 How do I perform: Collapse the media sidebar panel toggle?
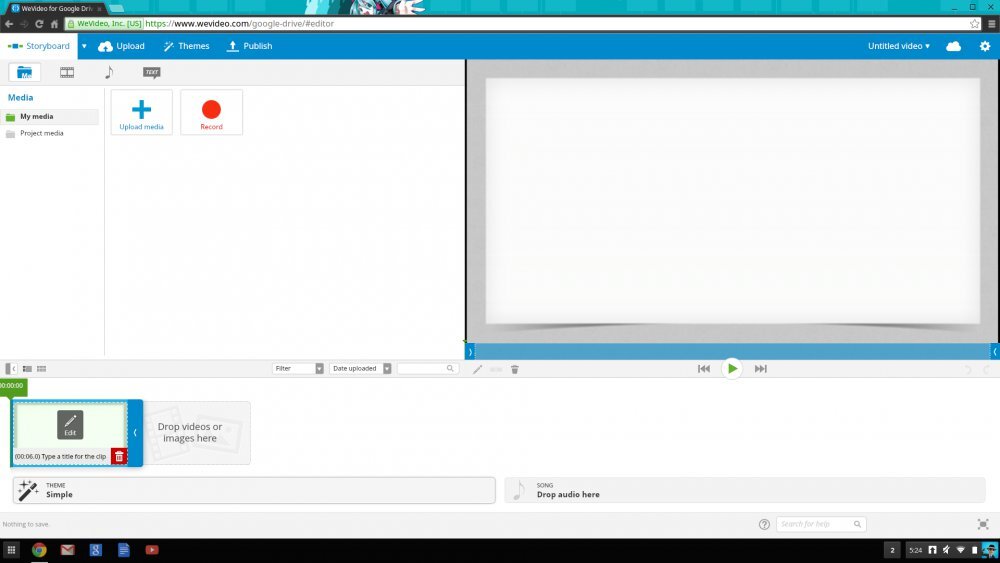coord(11,369)
